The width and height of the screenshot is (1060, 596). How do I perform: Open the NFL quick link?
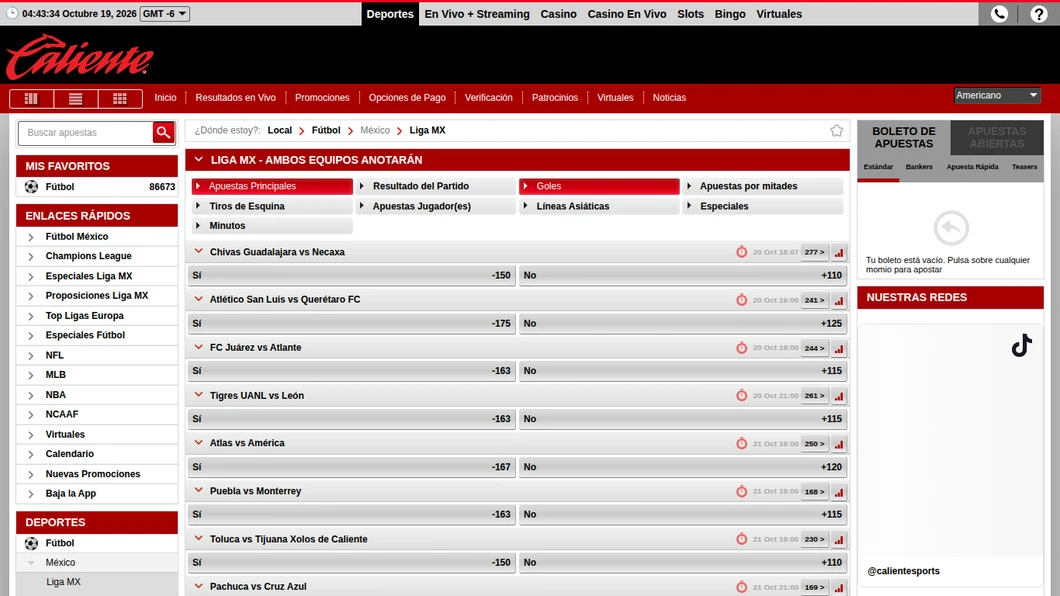tap(55, 355)
